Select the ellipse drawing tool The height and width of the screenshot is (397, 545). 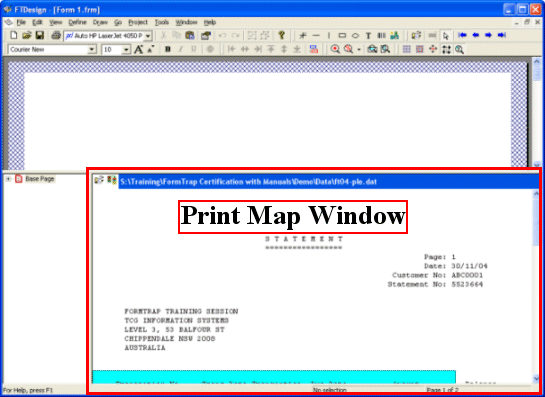coord(355,35)
